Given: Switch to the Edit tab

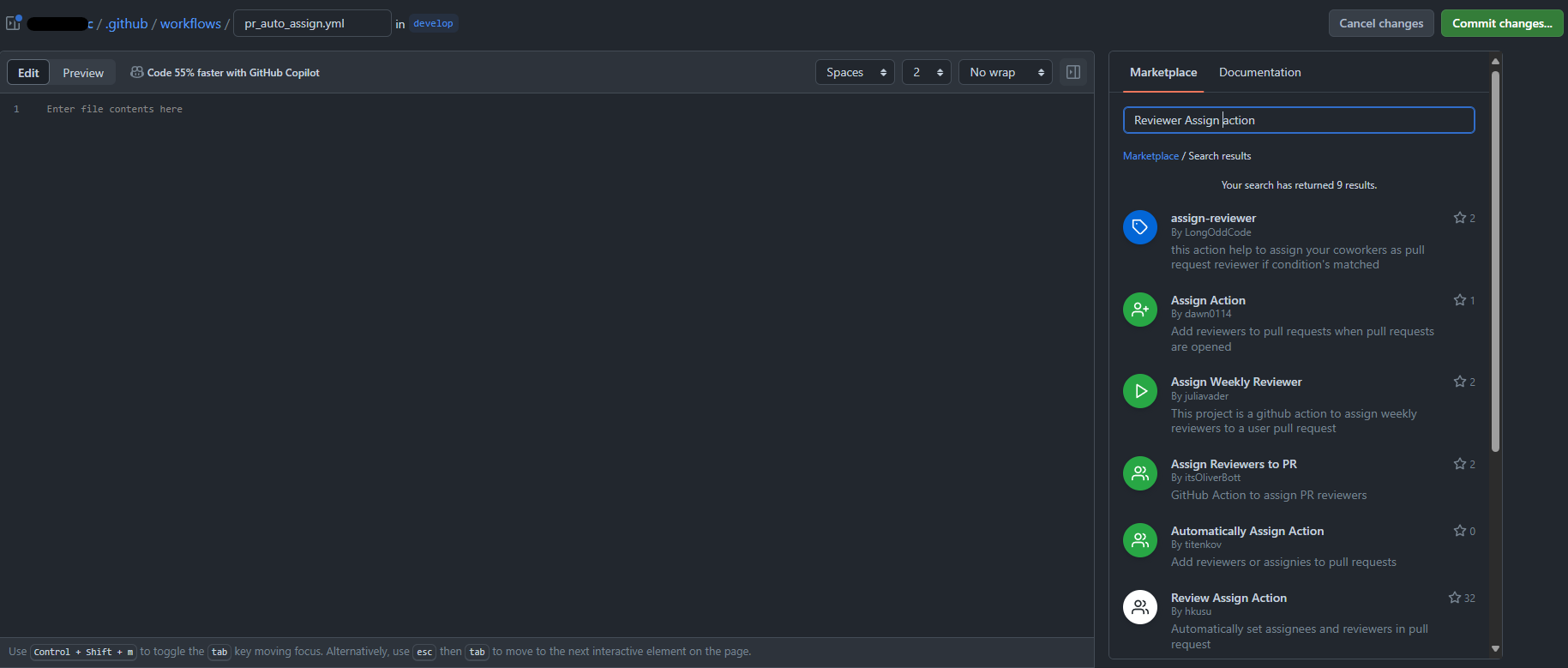Looking at the screenshot, I should 28,73.
